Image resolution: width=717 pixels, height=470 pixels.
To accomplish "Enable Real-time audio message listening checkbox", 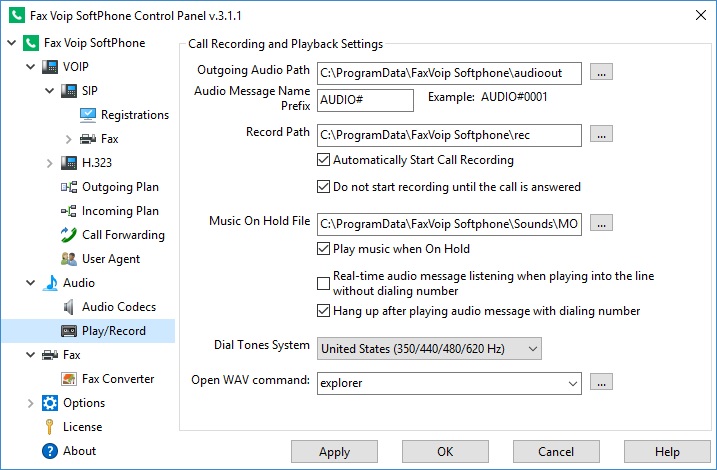I will [x=323, y=283].
